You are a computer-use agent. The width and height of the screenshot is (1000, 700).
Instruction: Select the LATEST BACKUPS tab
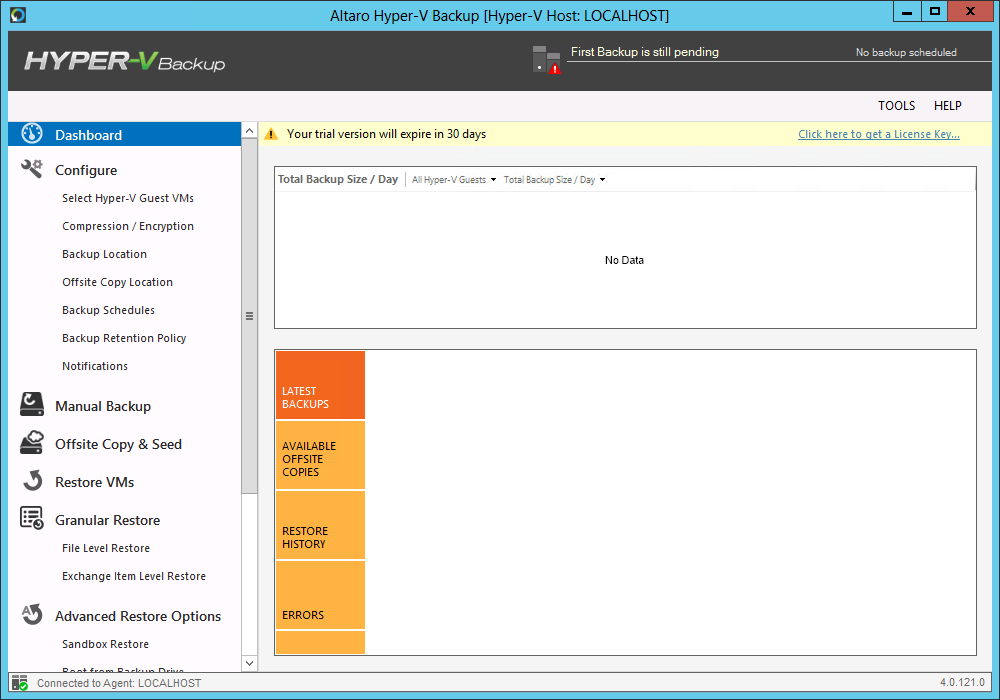(x=320, y=385)
